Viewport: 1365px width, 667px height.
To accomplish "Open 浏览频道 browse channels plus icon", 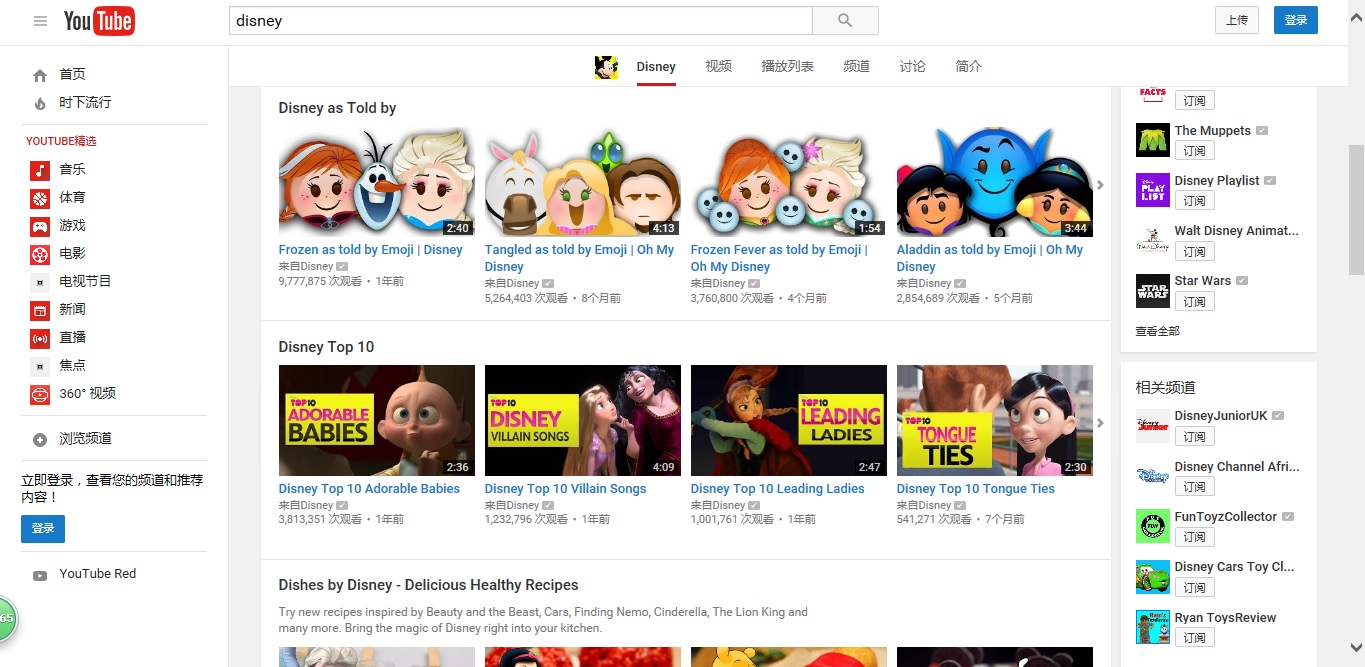I will click(x=40, y=439).
